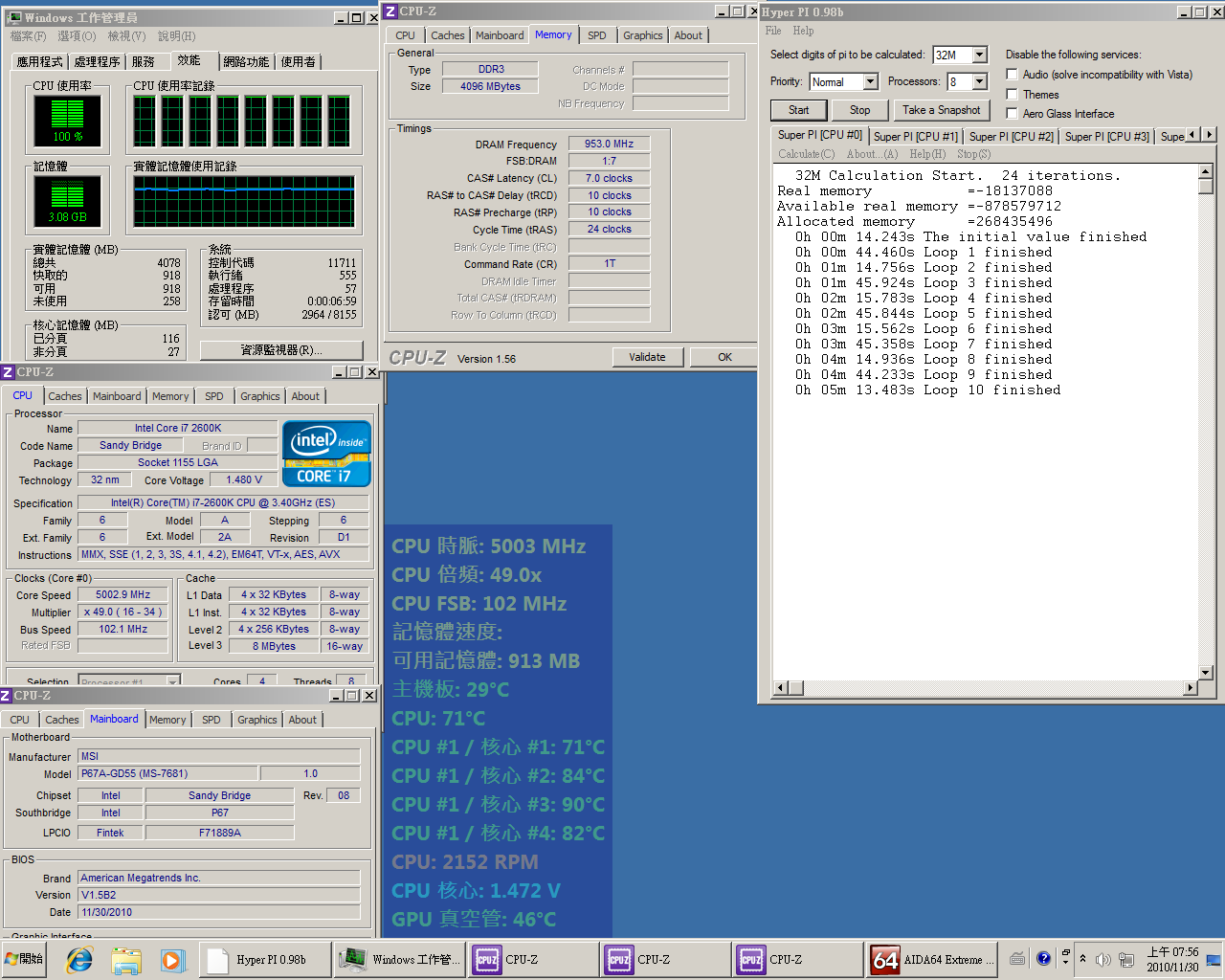
Task: Select the Super PI [CPU #0] tab
Action: pyautogui.click(x=819, y=135)
